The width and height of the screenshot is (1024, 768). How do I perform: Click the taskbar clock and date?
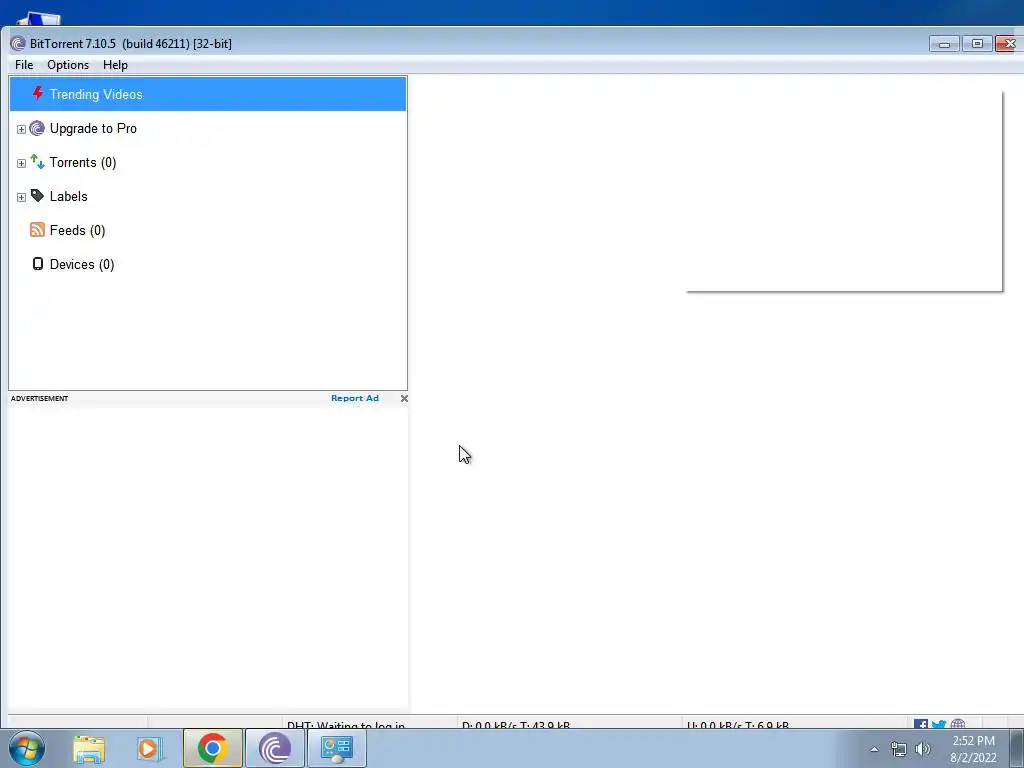973,749
